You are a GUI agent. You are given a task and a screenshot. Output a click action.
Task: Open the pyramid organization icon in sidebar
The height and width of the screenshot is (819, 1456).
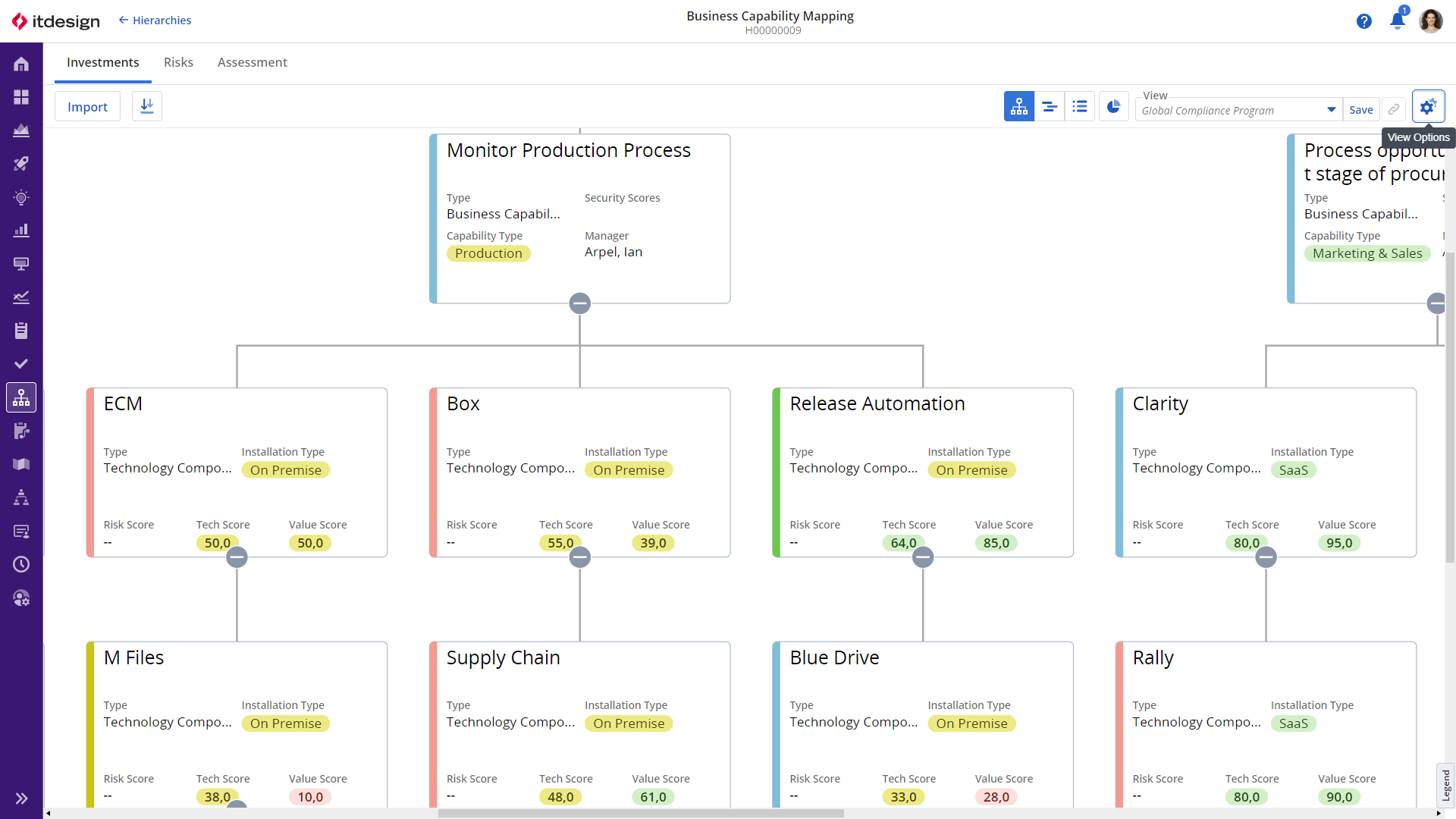[21, 497]
